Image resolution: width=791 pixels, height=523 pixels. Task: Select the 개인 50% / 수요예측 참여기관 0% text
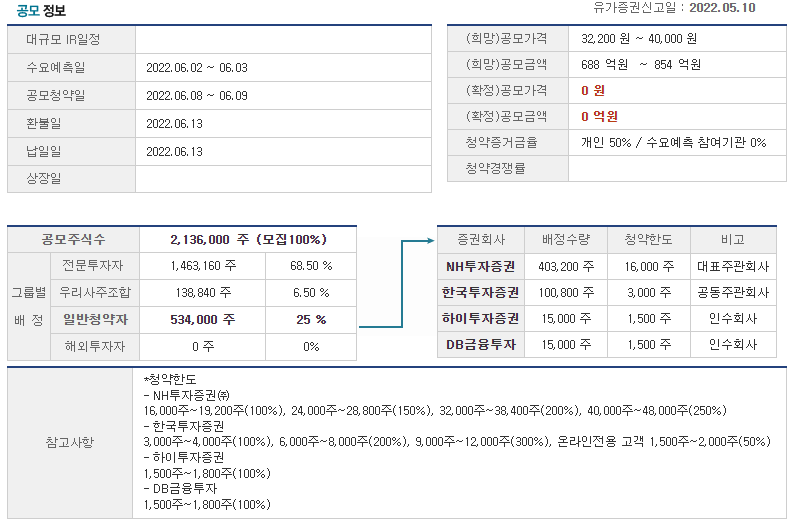(x=673, y=142)
